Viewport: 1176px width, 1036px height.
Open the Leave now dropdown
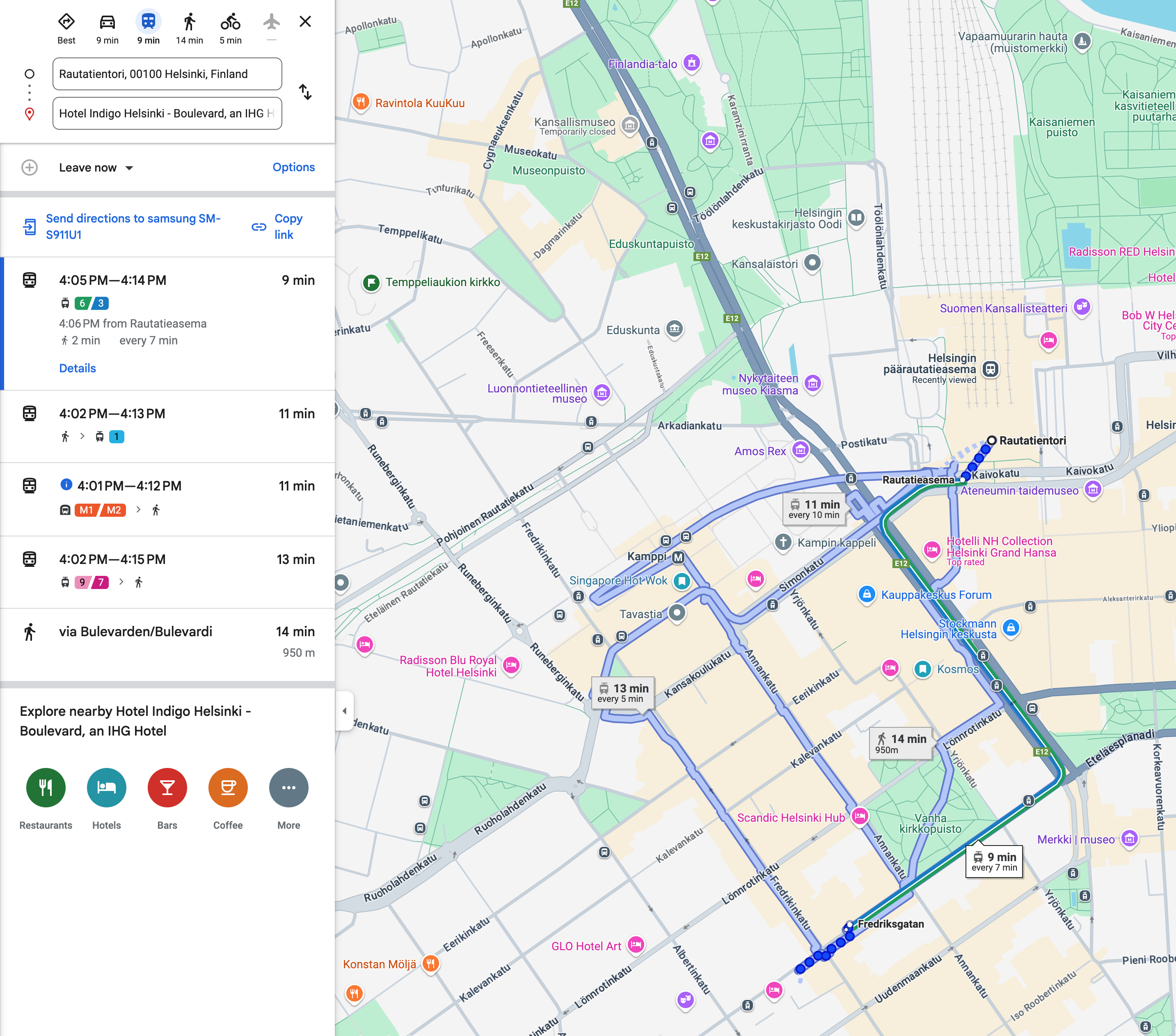point(96,167)
